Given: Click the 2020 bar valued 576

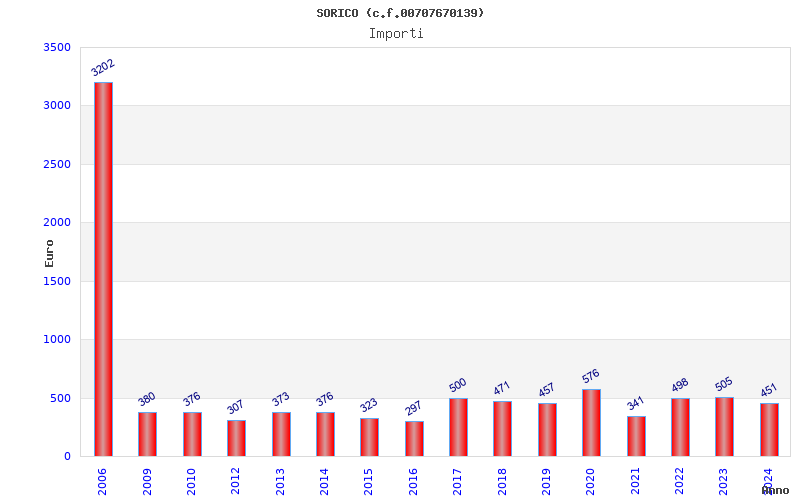Looking at the screenshot, I should tap(591, 422).
